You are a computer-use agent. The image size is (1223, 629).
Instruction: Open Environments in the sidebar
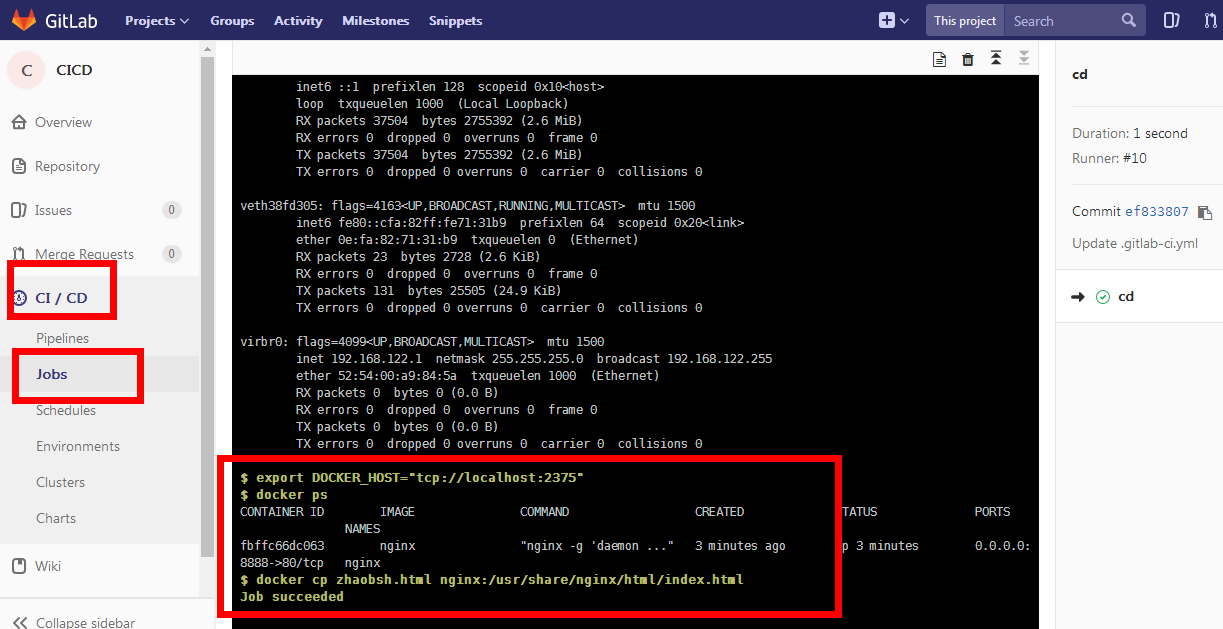(78, 446)
